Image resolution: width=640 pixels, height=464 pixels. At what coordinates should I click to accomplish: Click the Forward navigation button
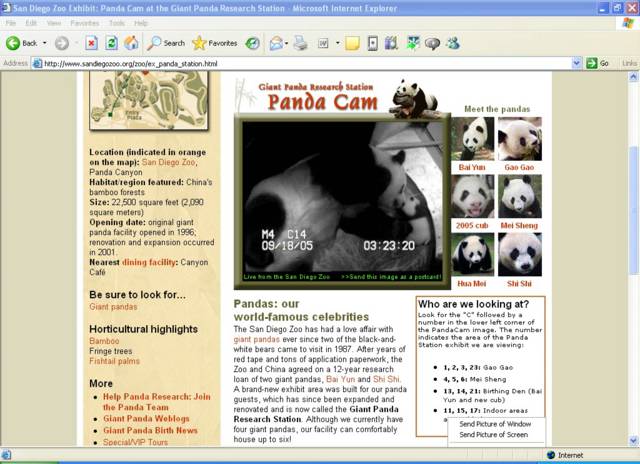tap(62, 43)
